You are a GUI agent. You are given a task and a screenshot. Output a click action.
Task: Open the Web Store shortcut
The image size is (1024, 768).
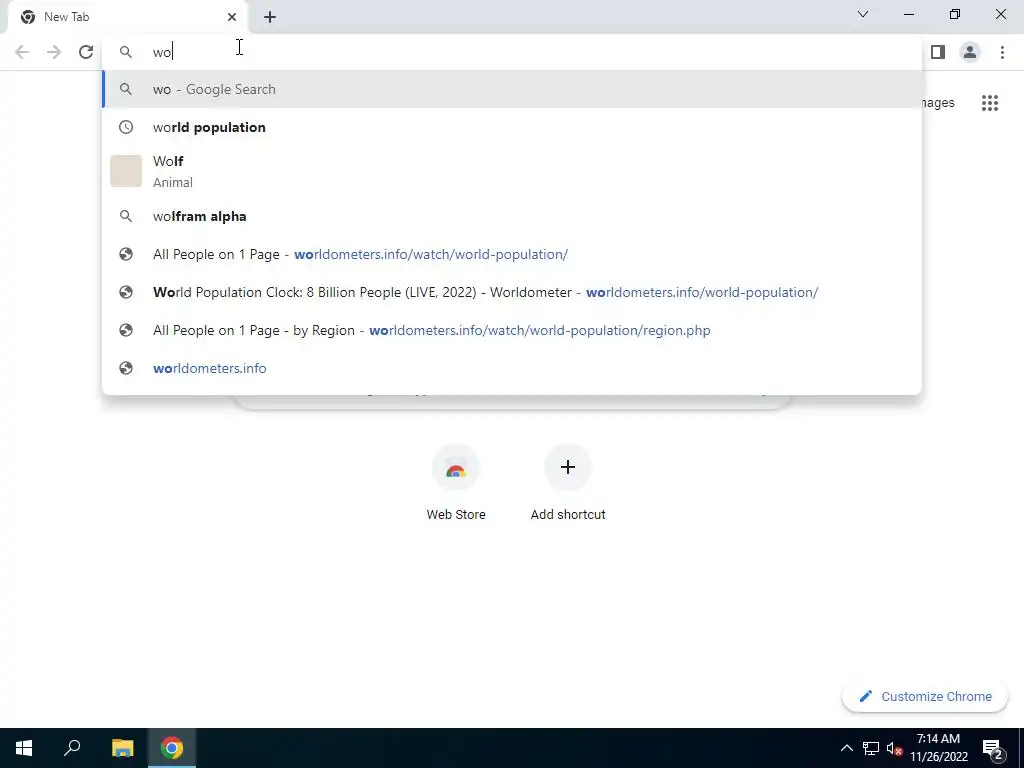pyautogui.click(x=456, y=483)
